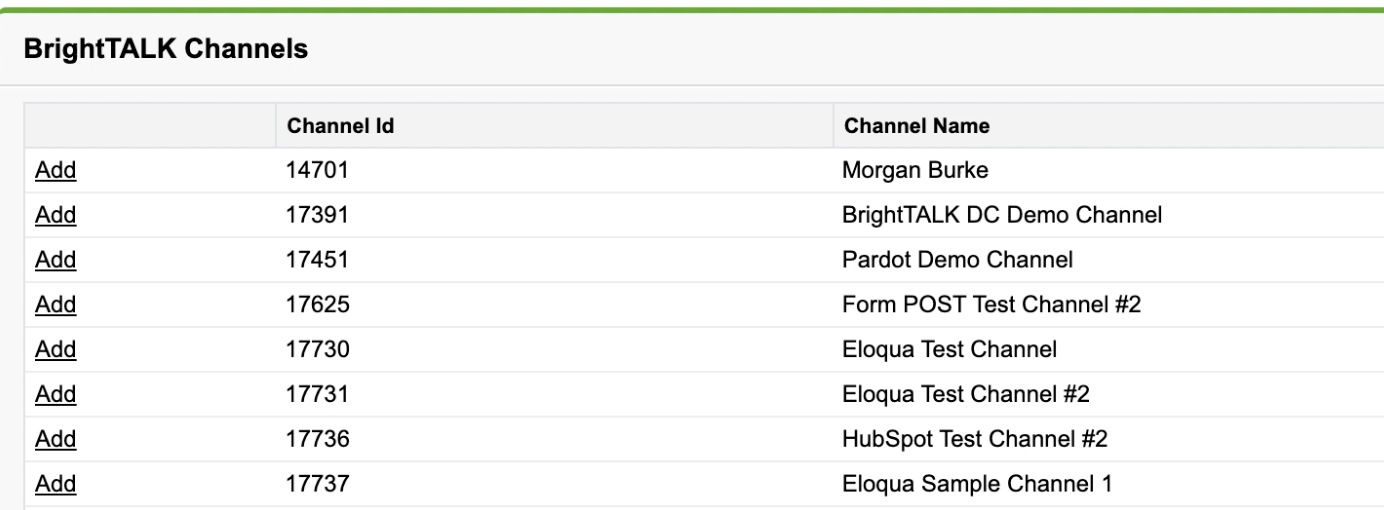The height and width of the screenshot is (510, 1384).
Task: Add the Pardot Demo Channel
Action: 56,260
